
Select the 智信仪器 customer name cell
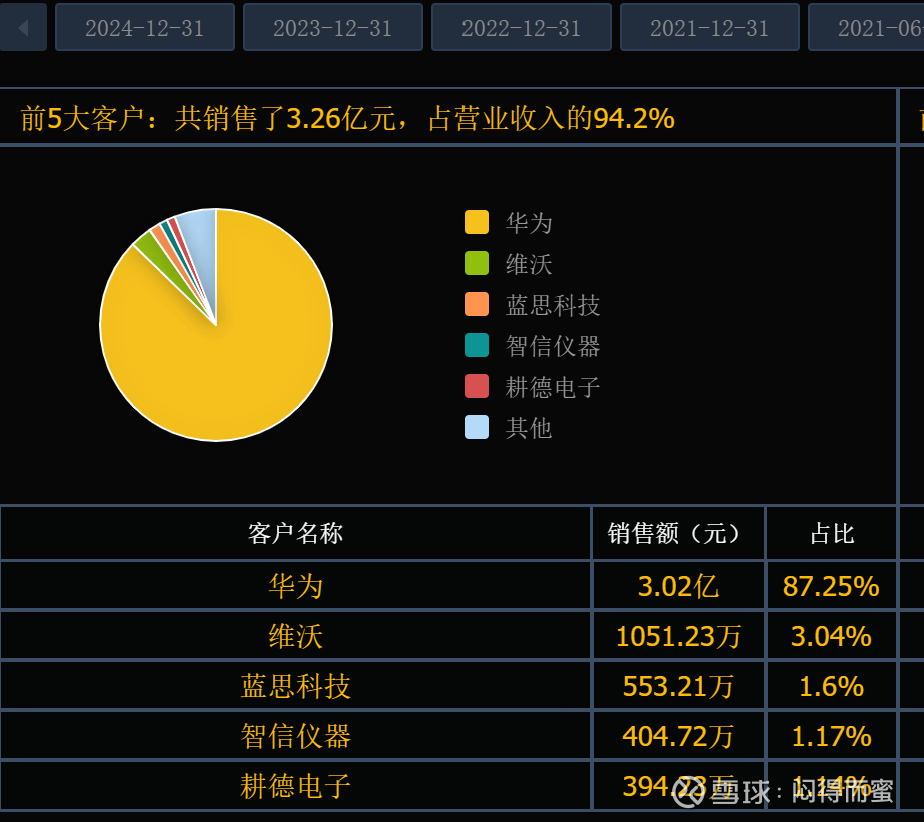coord(295,736)
